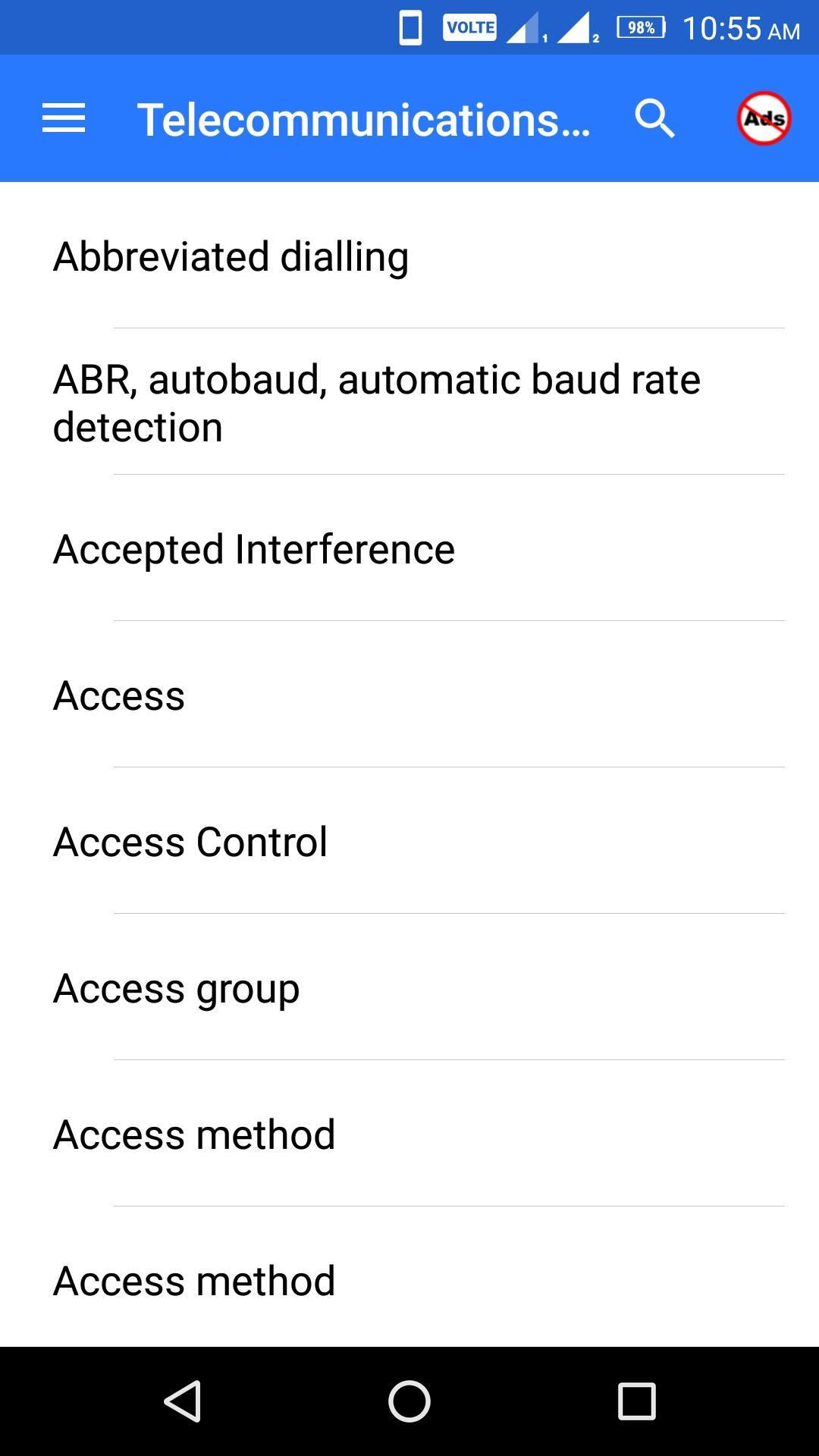
Task: Open the recent apps square button
Action: tap(636, 1401)
